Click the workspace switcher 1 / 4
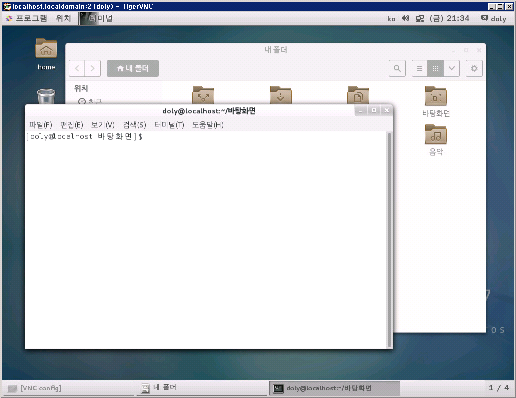516x398 pixels. [x=499, y=388]
